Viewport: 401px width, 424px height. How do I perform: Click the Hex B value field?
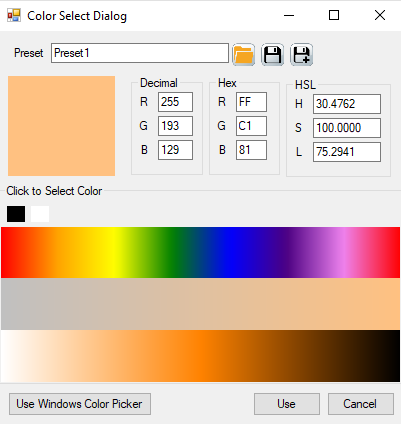tap(251, 150)
